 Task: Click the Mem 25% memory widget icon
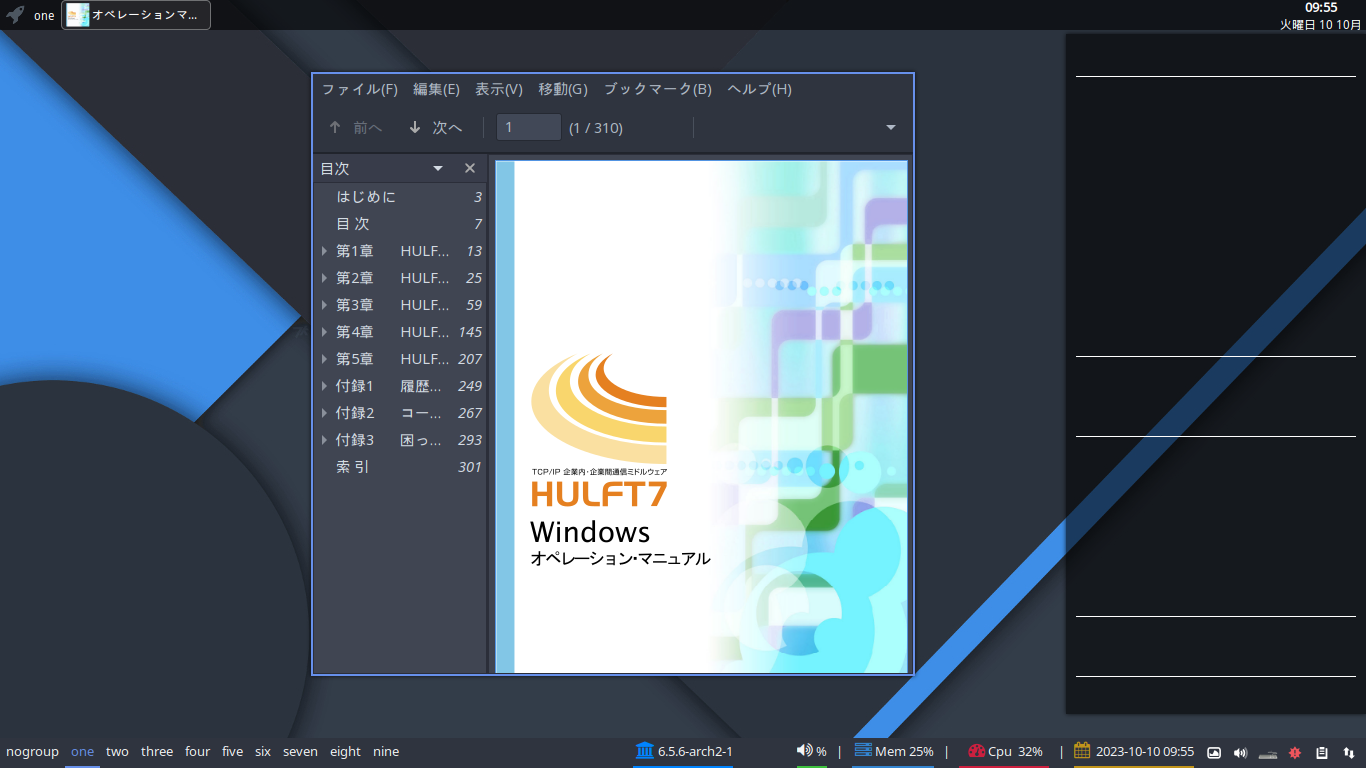point(862,751)
